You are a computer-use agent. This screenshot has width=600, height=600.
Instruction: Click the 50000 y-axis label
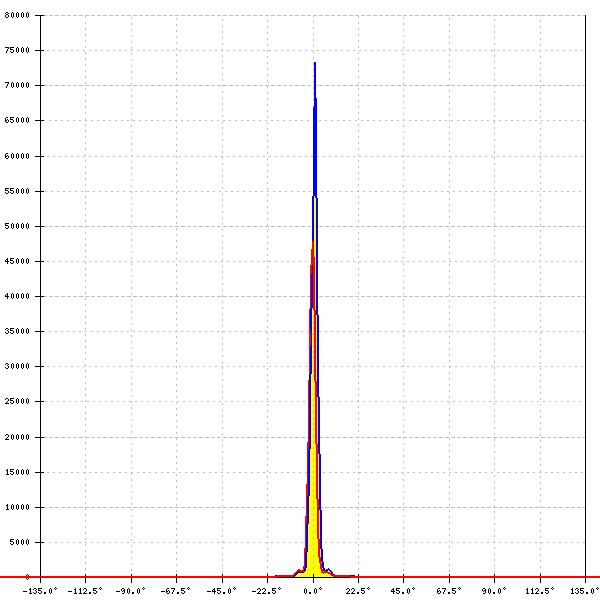(17, 226)
